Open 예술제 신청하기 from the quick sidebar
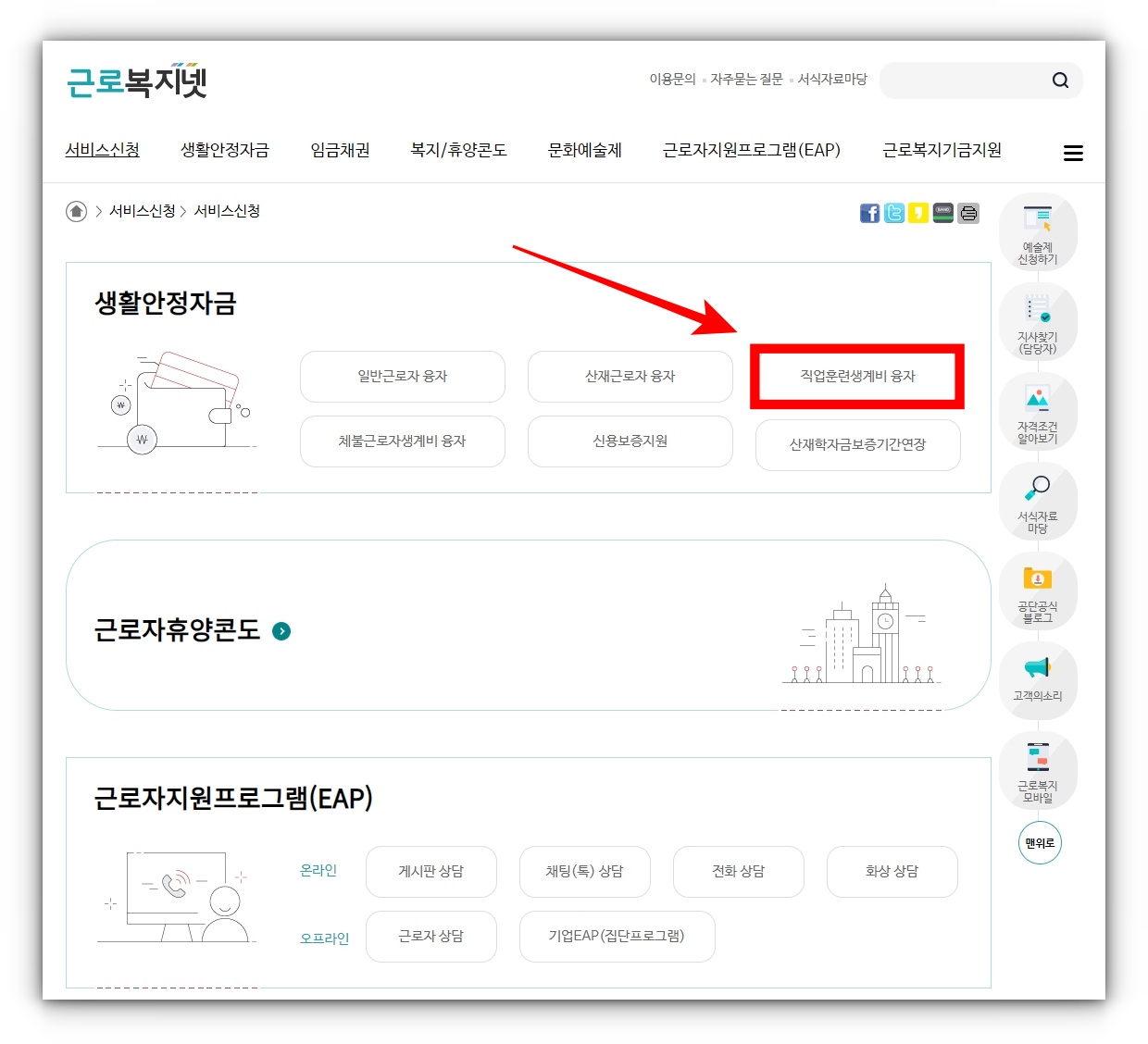 [x=1039, y=231]
